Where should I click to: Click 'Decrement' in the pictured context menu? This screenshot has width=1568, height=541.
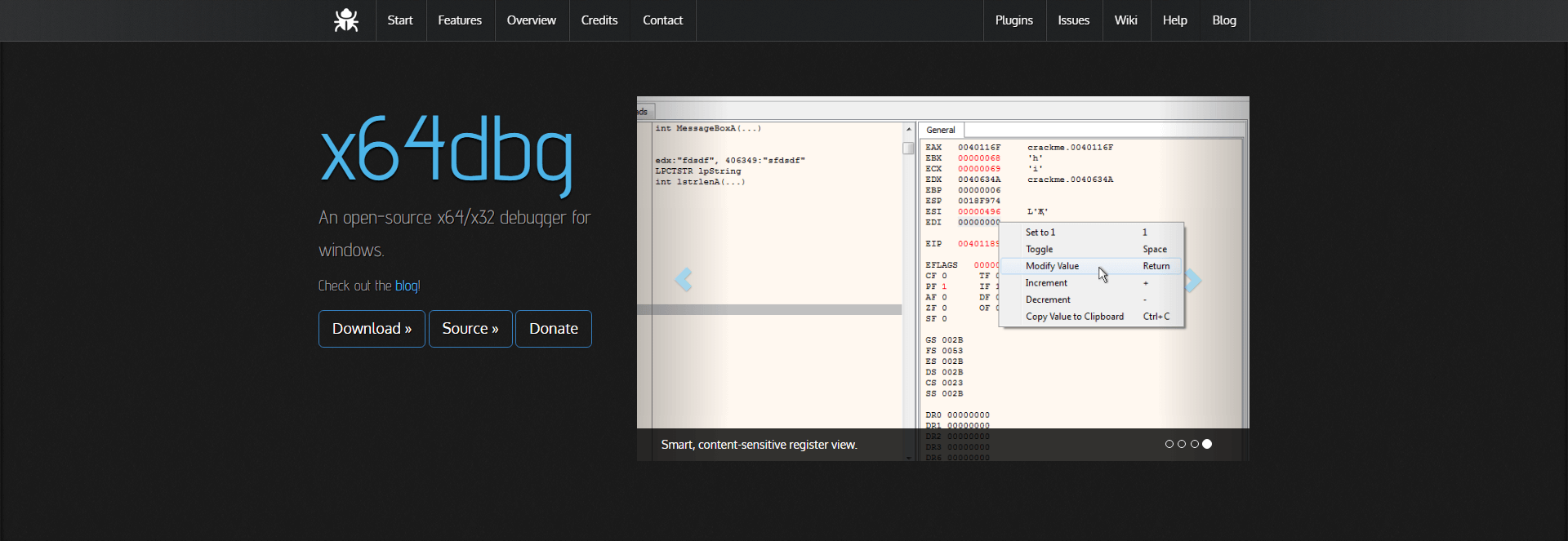click(x=1091, y=299)
